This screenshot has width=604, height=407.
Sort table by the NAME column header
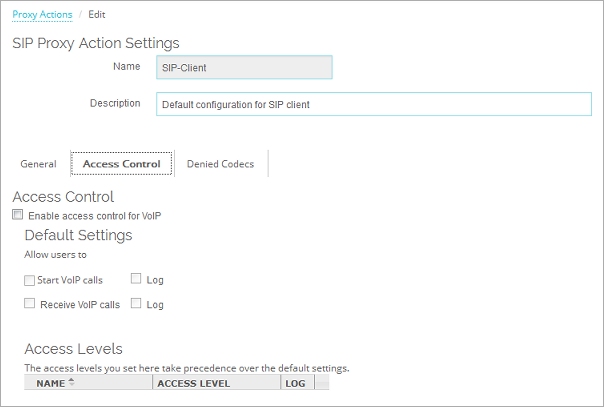tap(50, 383)
